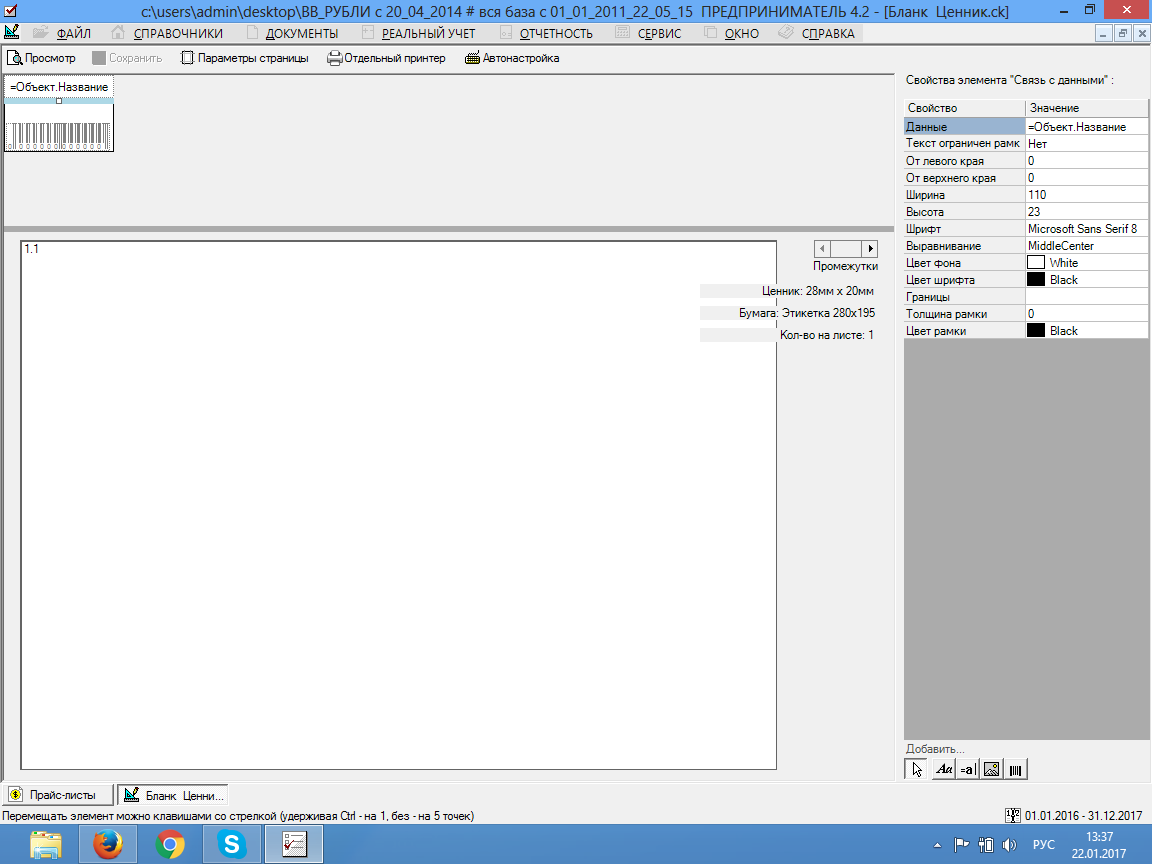
Task: Click the period 01.01.2016 - 31.12.2017 text
Action: [x=1083, y=816]
